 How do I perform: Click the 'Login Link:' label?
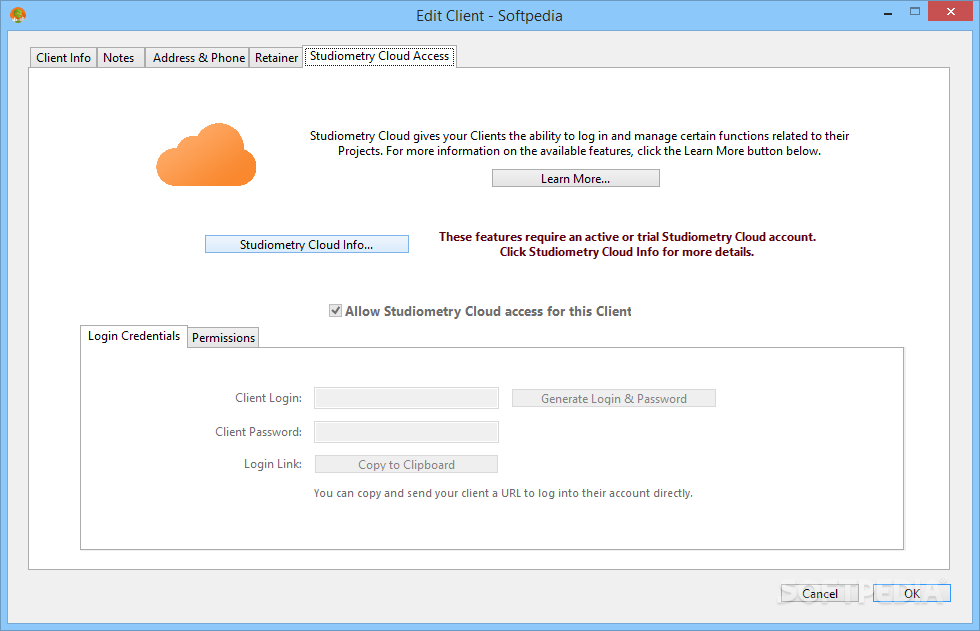(272, 464)
